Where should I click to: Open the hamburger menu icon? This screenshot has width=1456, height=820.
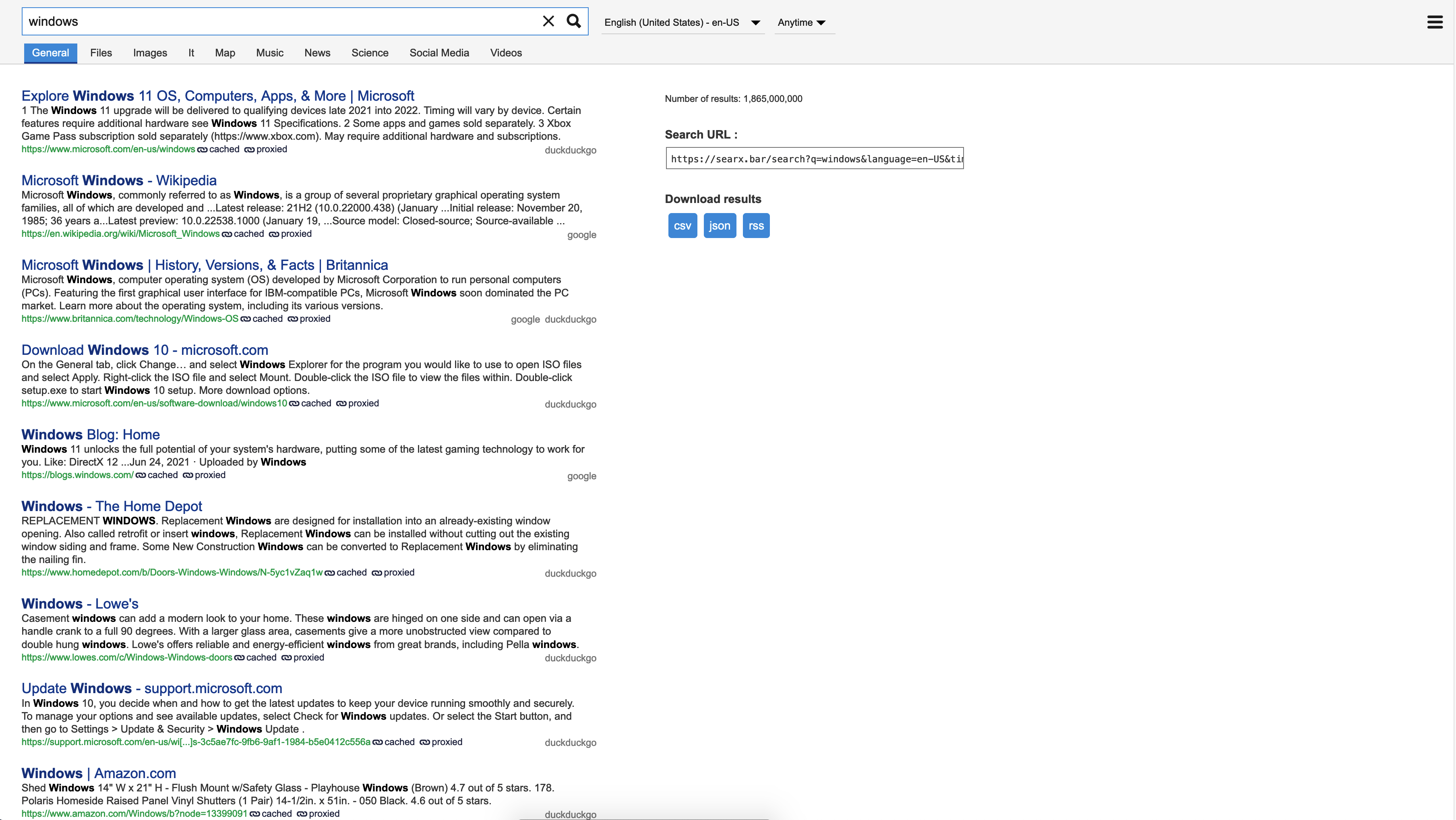1435,22
